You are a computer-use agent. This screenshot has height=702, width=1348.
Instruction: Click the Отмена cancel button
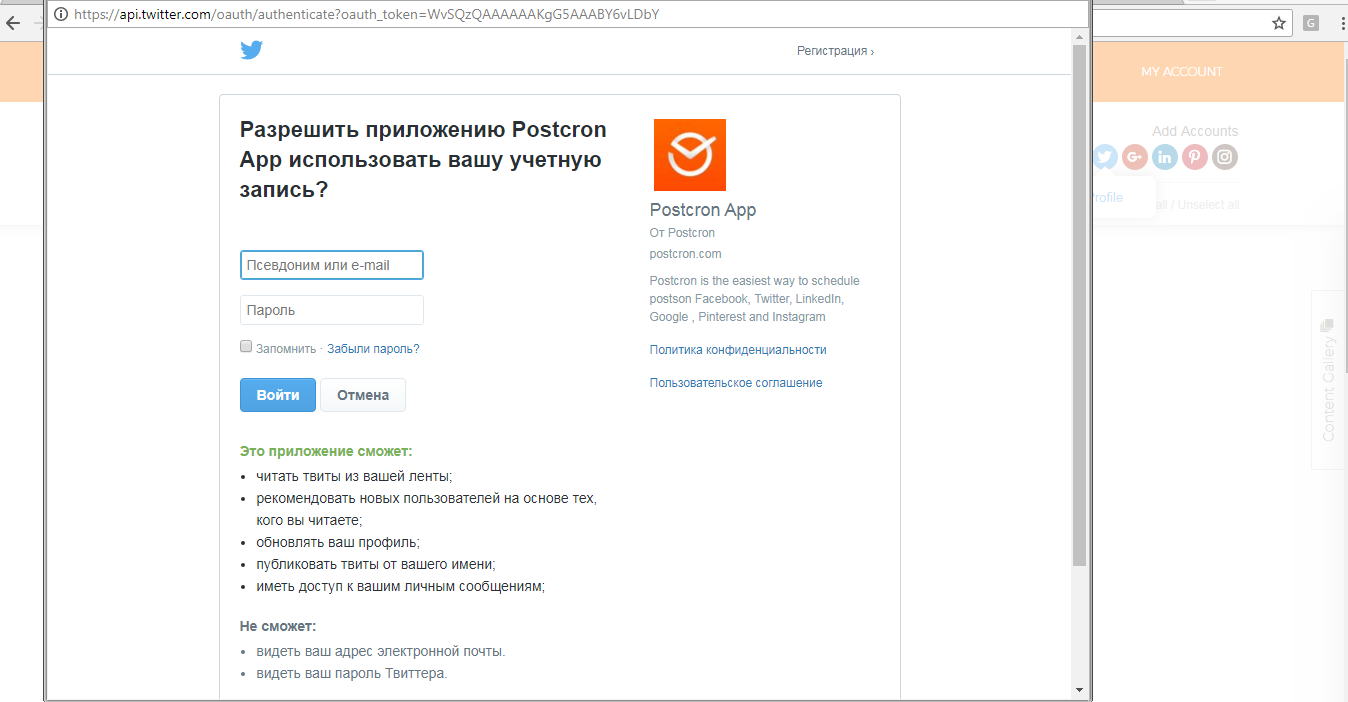tap(362, 394)
